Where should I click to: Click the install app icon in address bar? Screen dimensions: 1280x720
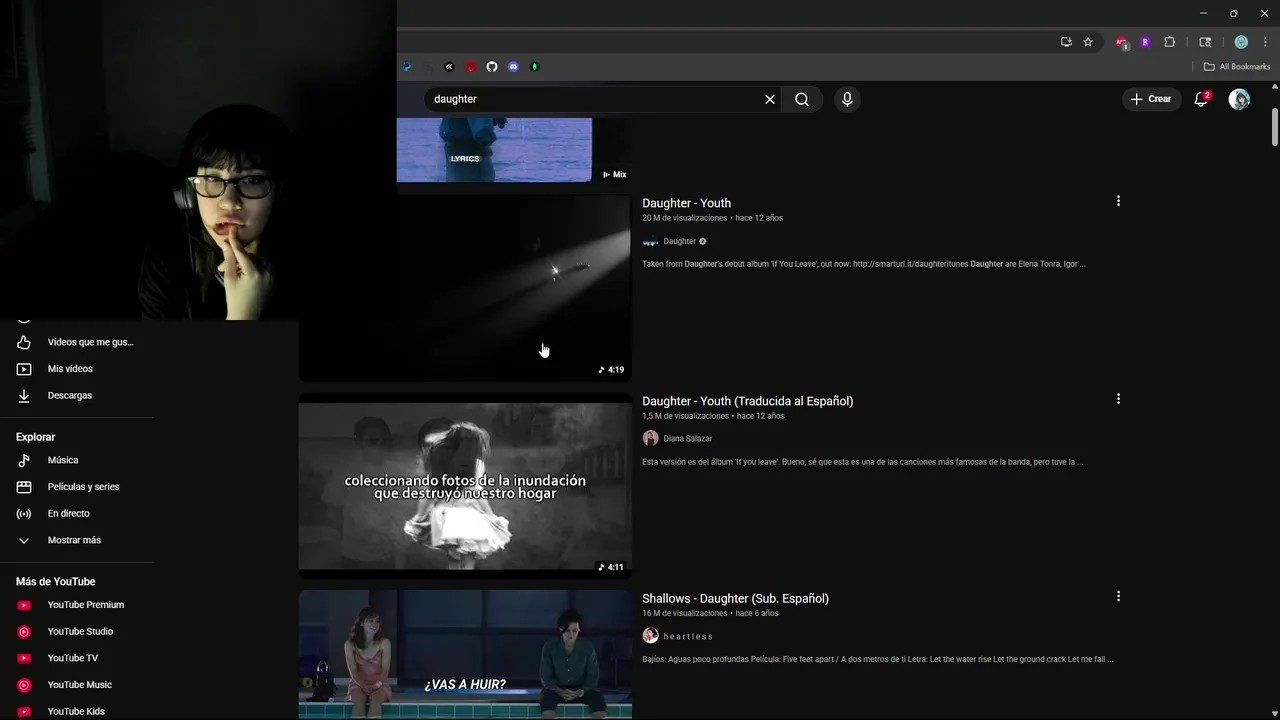pyautogui.click(x=1066, y=42)
